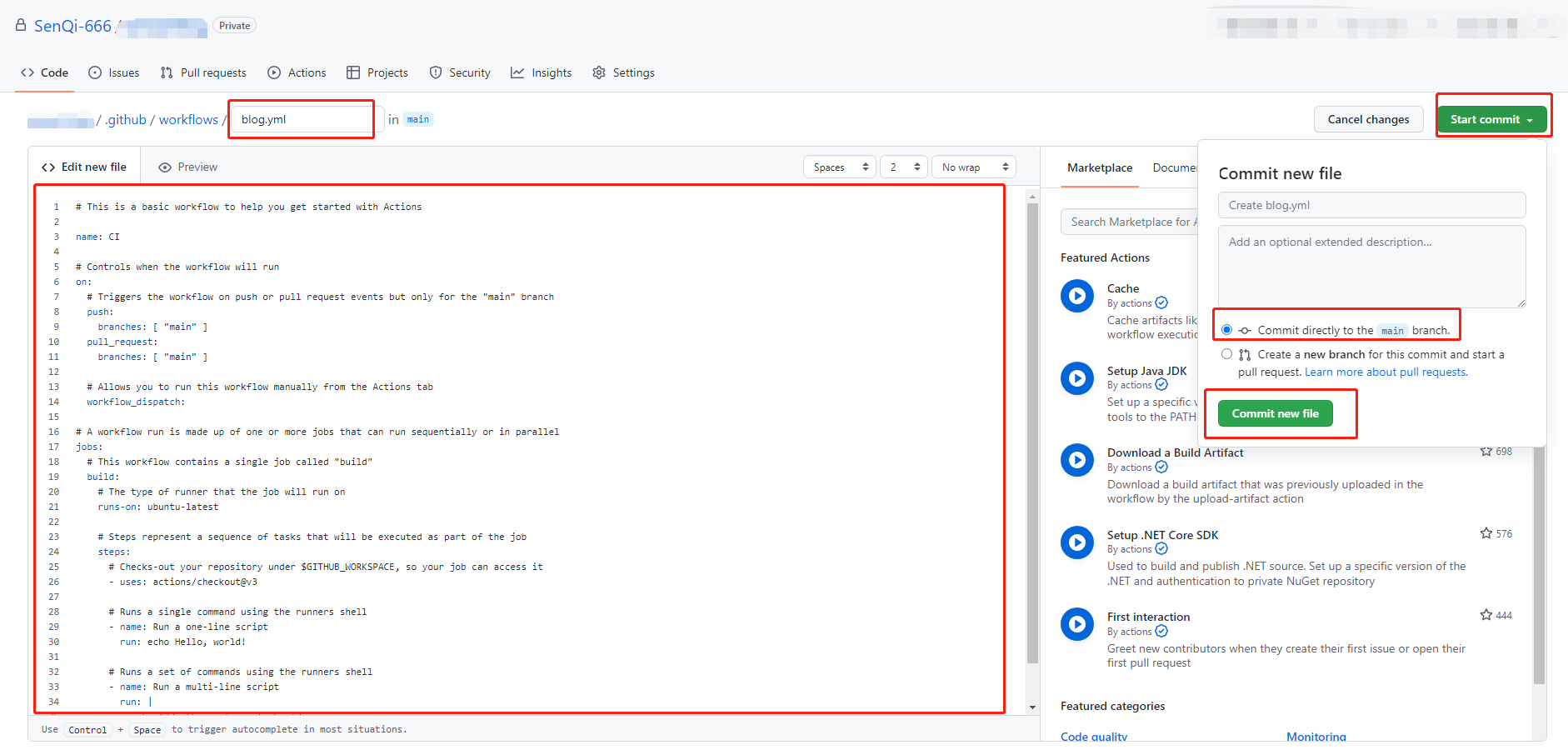Screen dimensions: 1568x755
Task: Click the 698 star icon
Action: tap(1486, 452)
